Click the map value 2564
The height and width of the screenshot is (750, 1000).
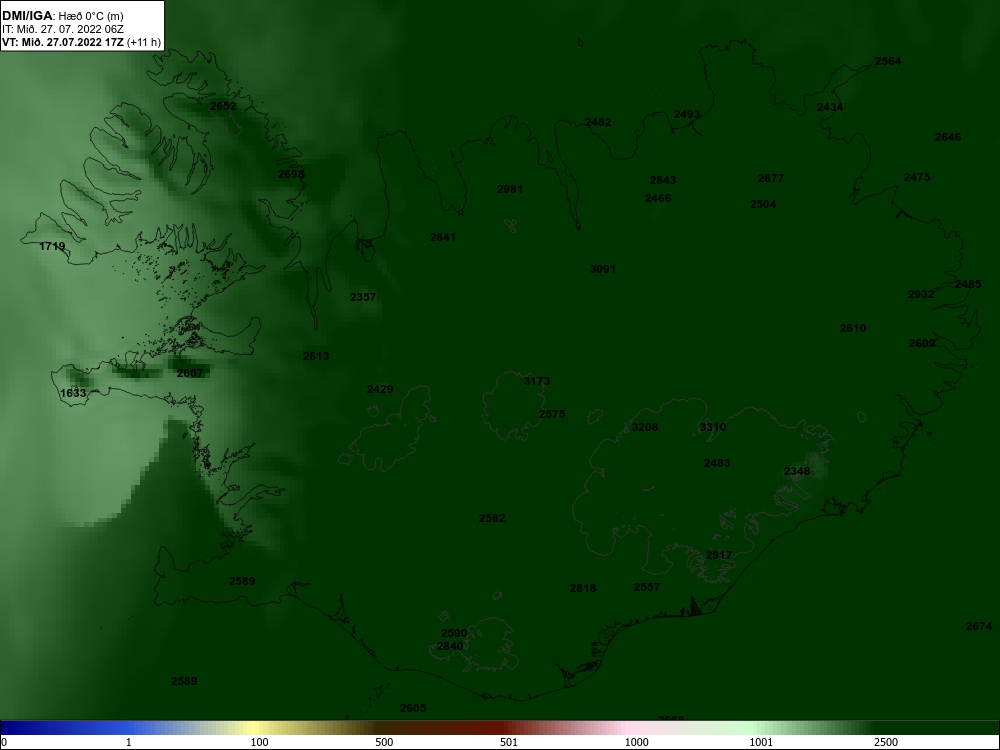[888, 61]
